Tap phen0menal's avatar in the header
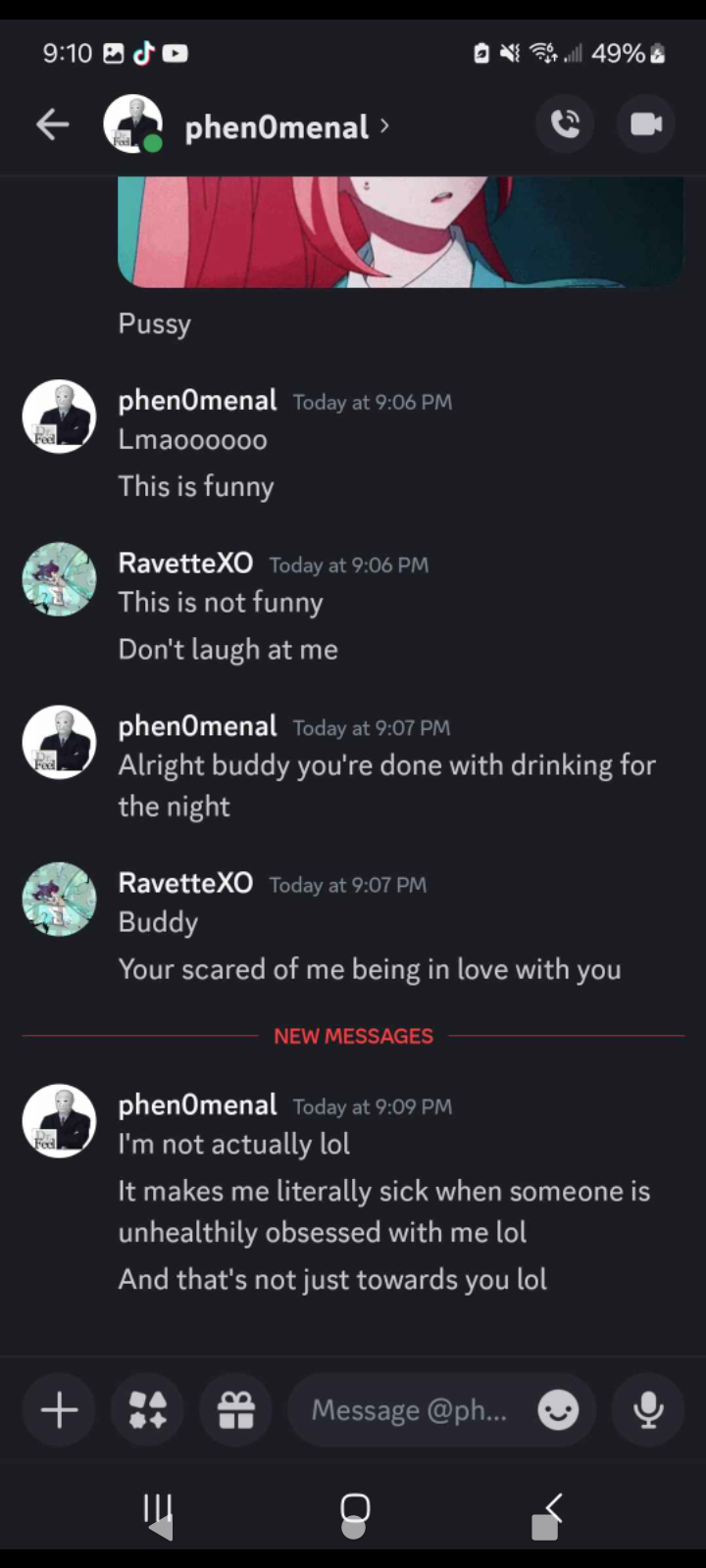706x1568 pixels. pyautogui.click(x=133, y=124)
